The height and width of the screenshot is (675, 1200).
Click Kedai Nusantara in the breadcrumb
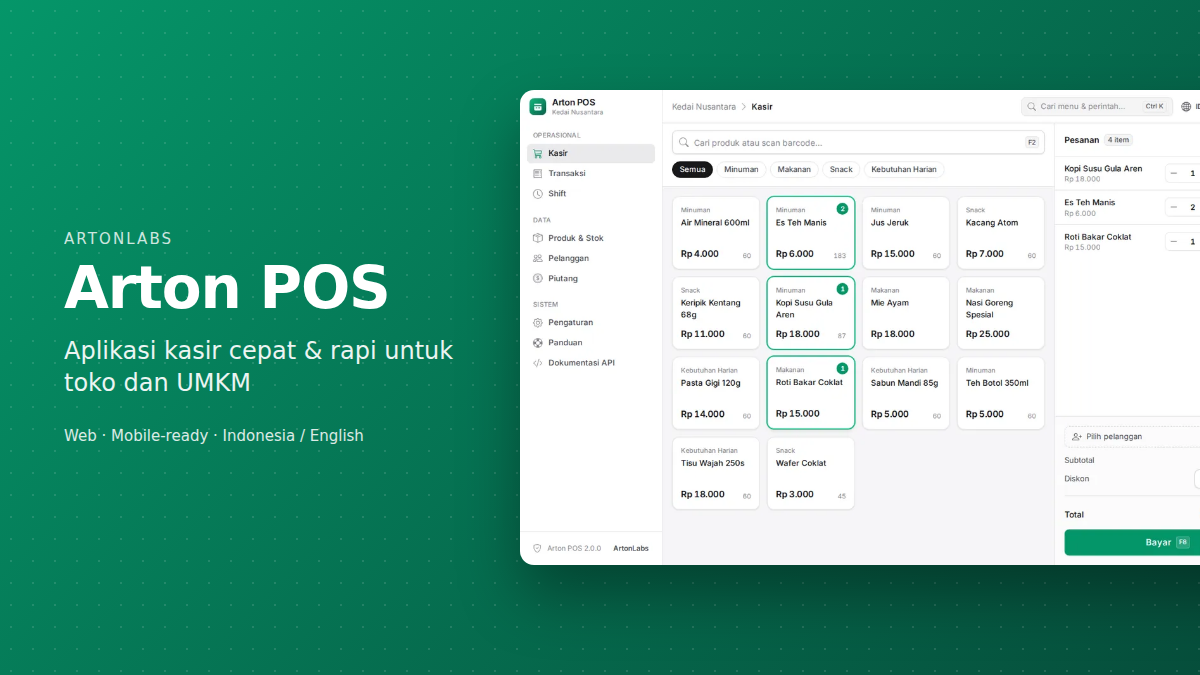tap(704, 106)
